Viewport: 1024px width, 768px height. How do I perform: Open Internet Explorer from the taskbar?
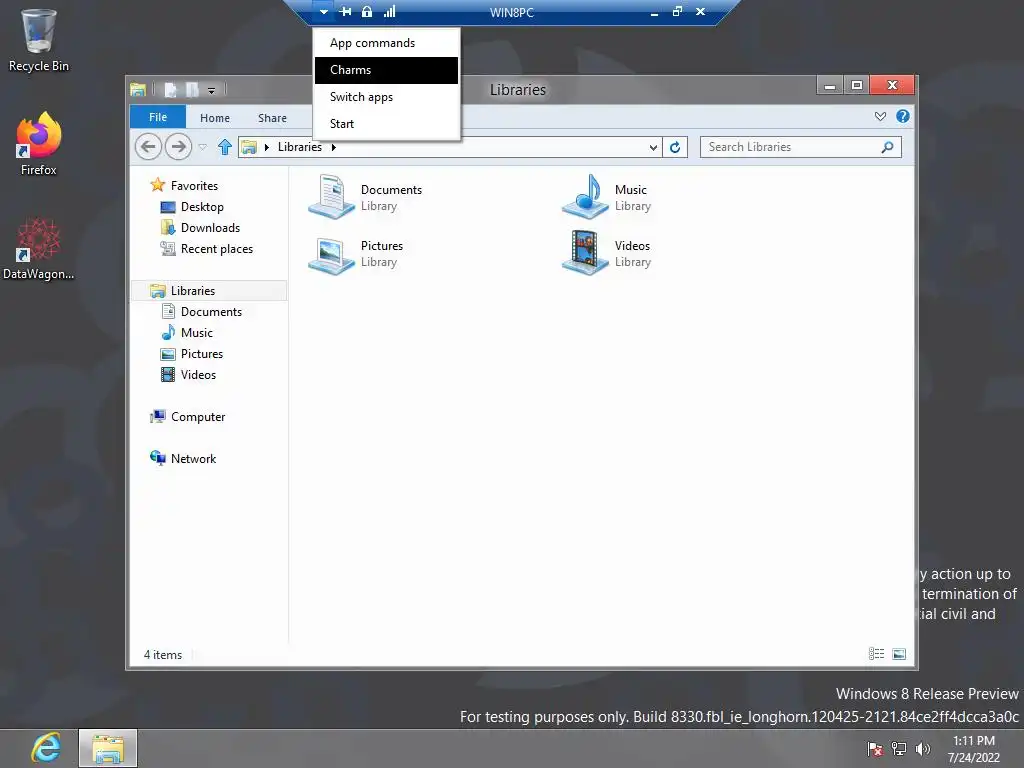[46, 748]
